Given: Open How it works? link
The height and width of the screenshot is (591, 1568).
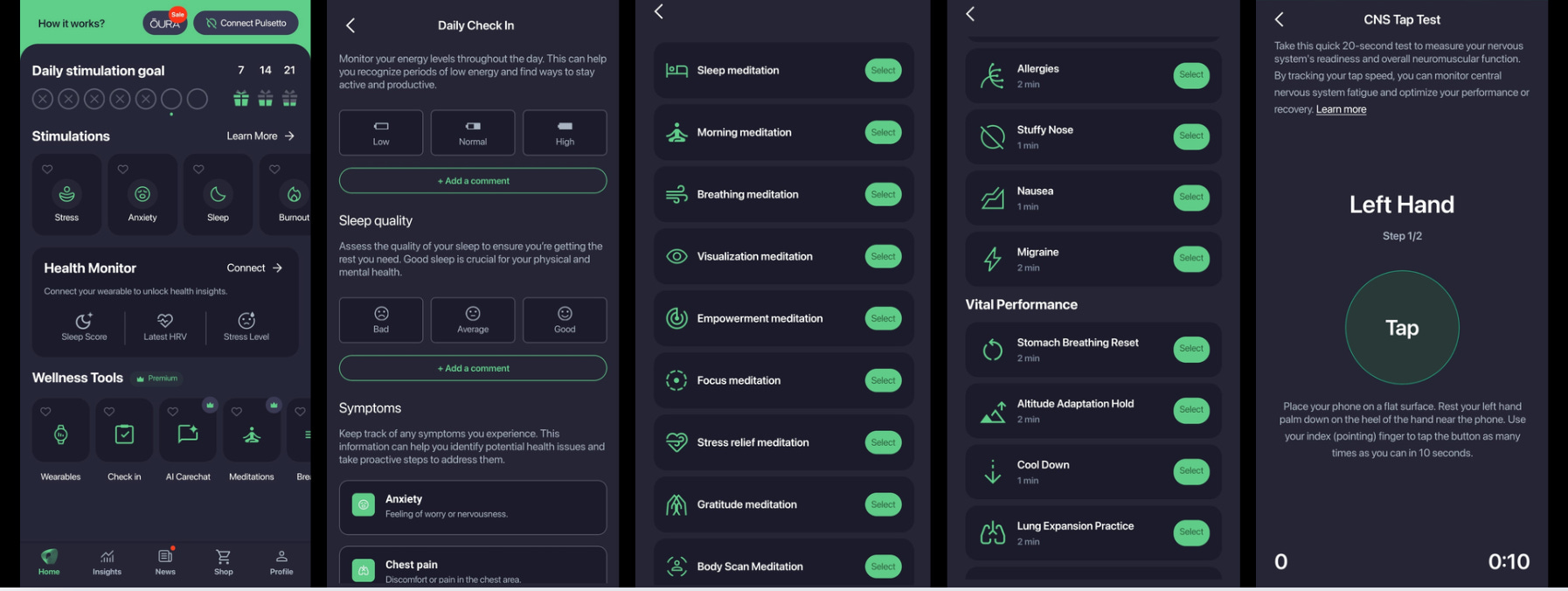Looking at the screenshot, I should coord(71,24).
